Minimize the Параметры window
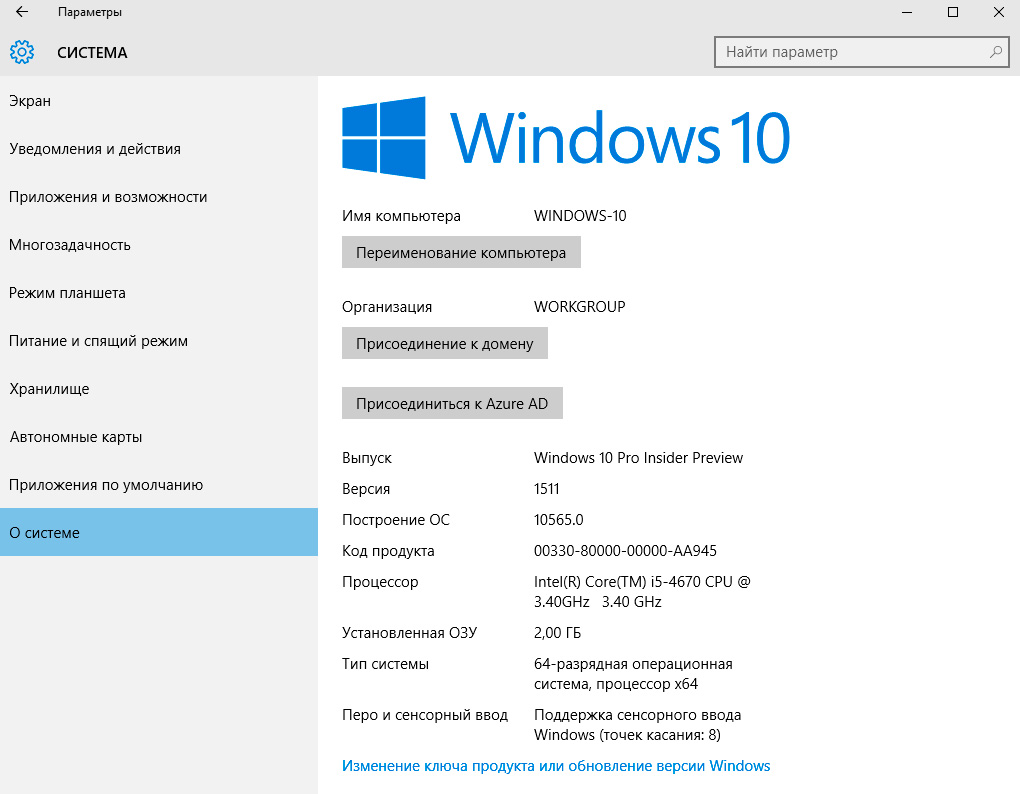 click(907, 12)
